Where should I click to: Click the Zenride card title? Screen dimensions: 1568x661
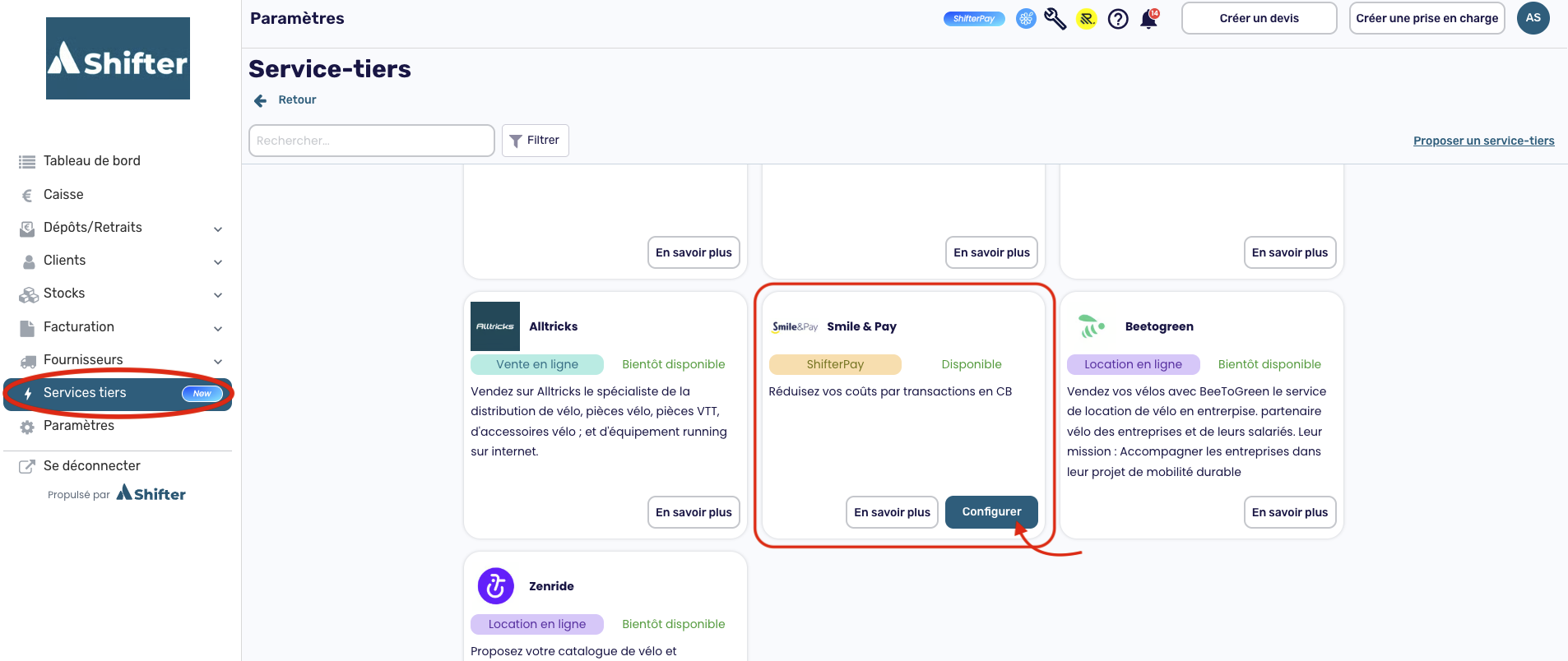tap(551, 586)
